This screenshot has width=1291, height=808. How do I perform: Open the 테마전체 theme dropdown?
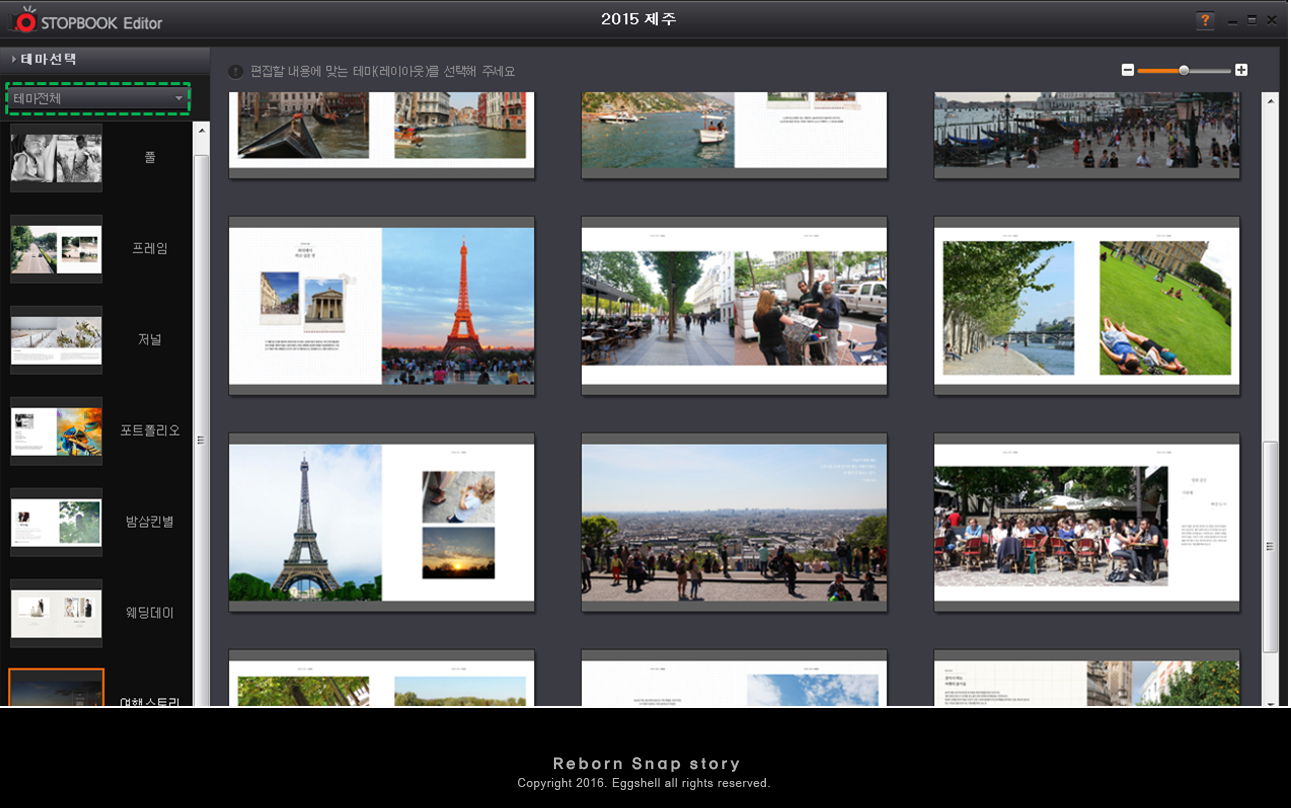pos(98,98)
